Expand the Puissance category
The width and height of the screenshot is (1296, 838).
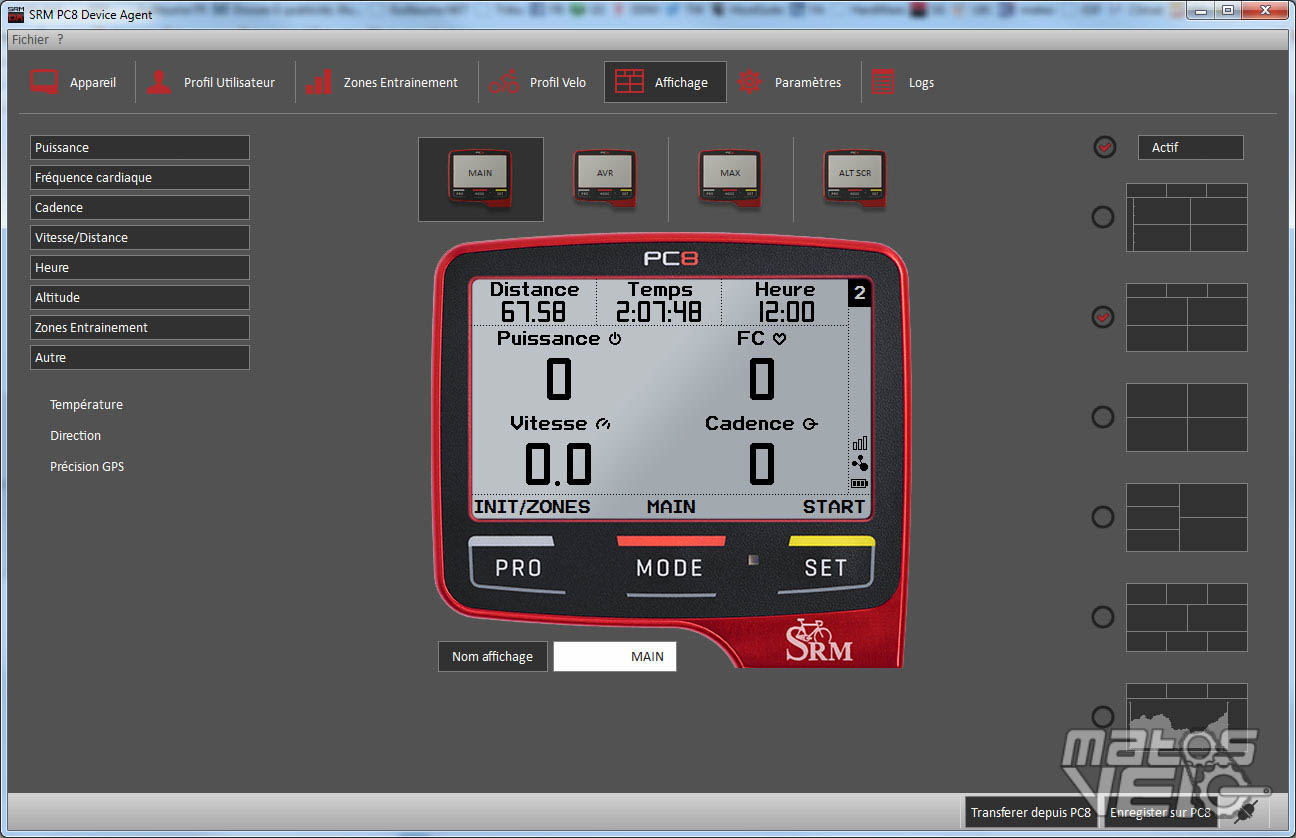point(140,147)
